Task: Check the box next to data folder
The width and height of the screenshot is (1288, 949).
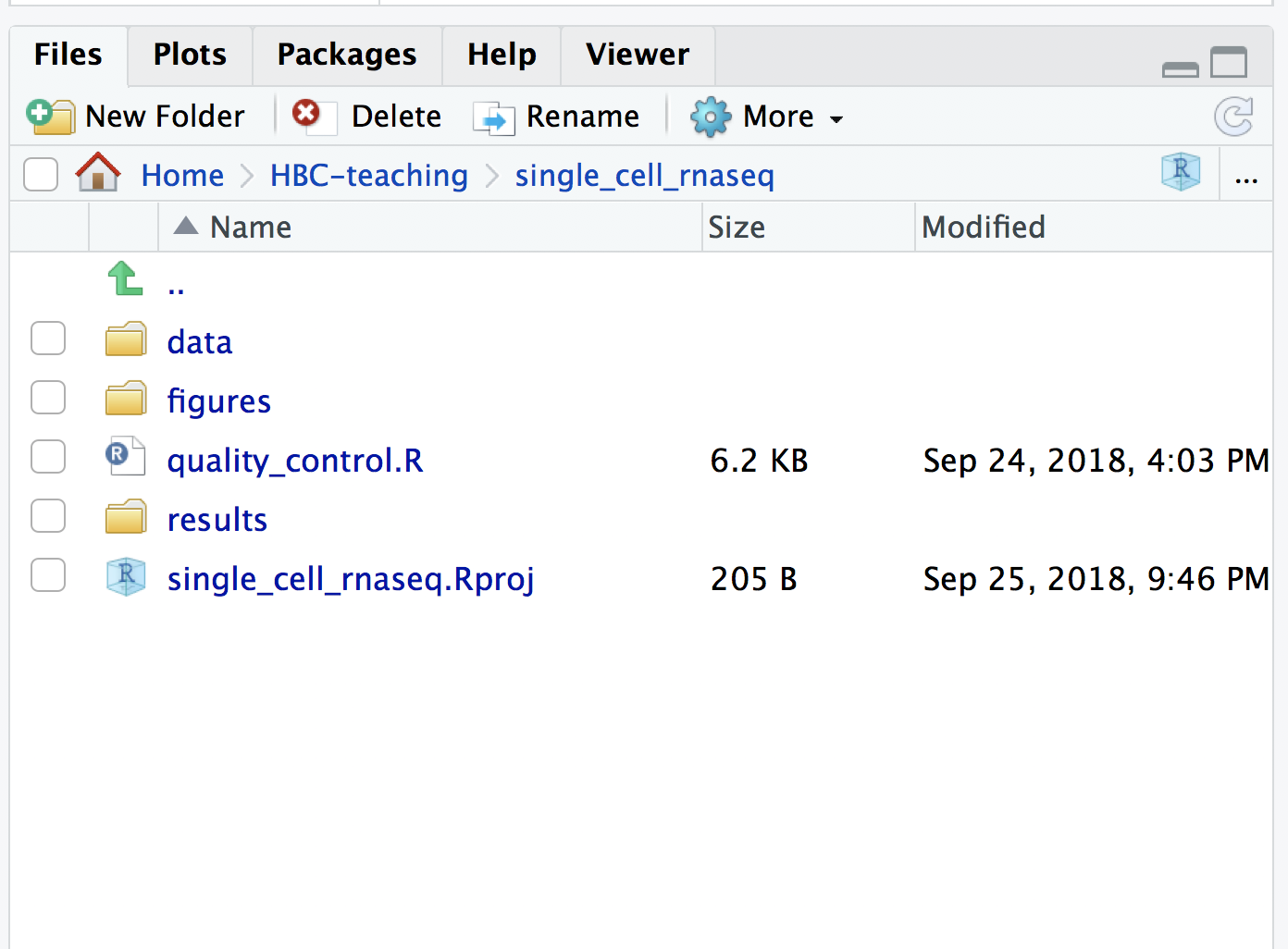Action: coord(48,339)
